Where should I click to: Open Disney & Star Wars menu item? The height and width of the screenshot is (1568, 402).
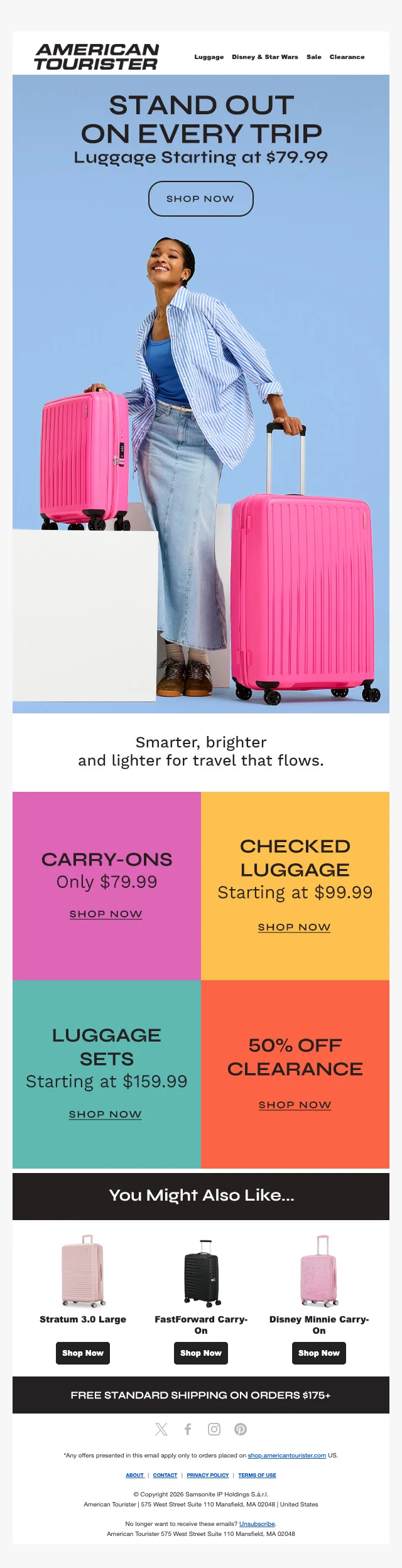coord(265,57)
